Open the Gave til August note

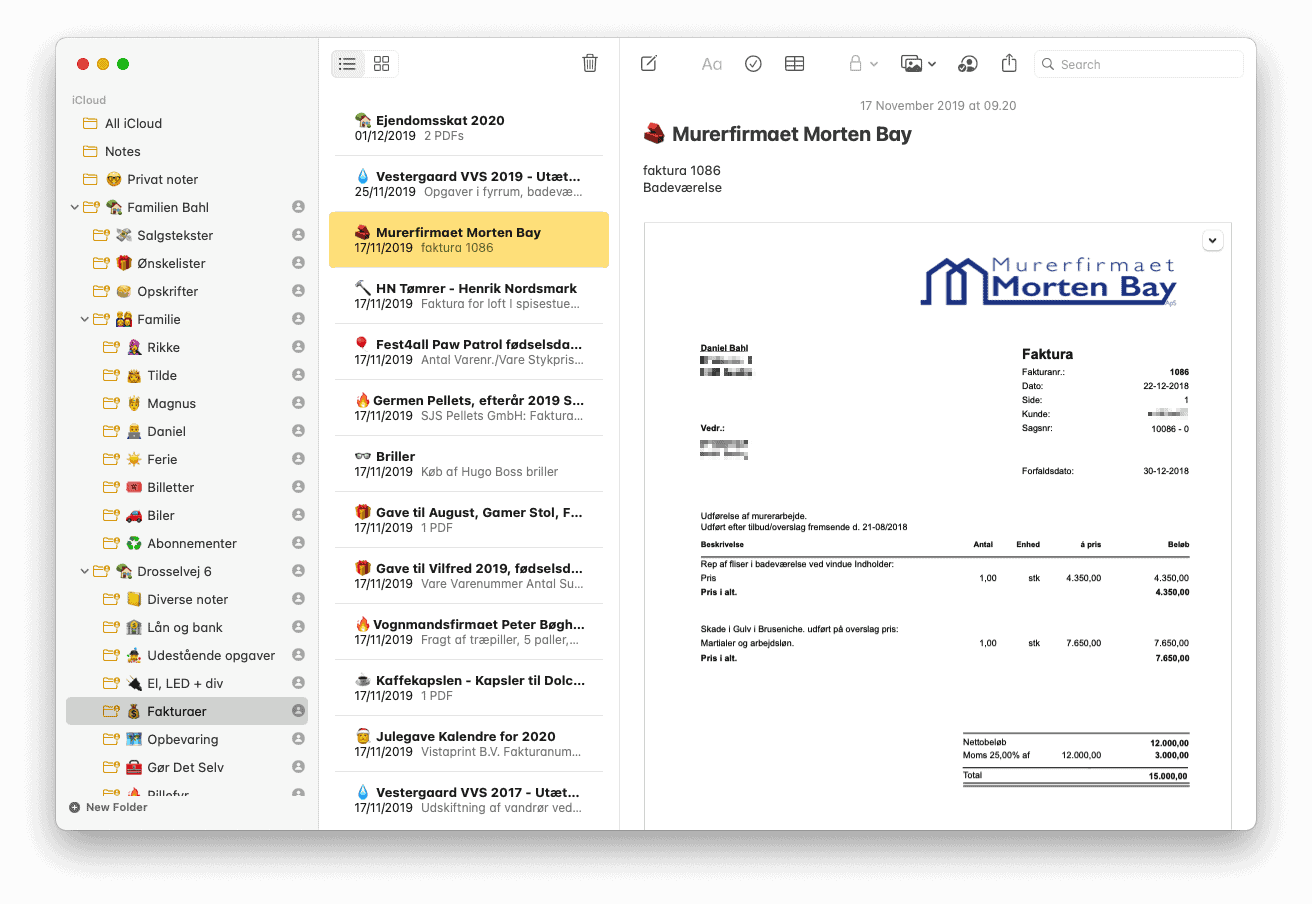point(469,519)
